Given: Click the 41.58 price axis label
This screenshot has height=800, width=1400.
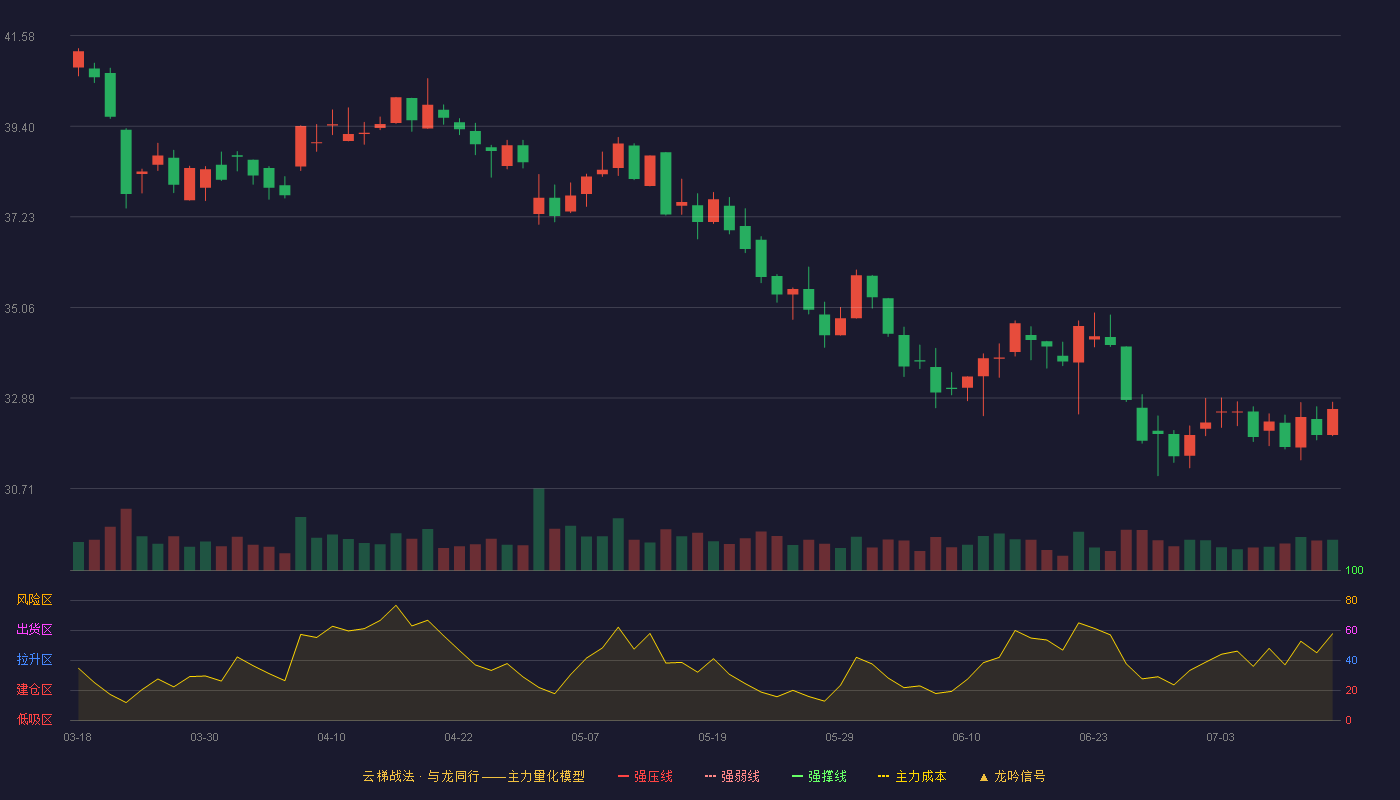Looking at the screenshot, I should coord(19,37).
